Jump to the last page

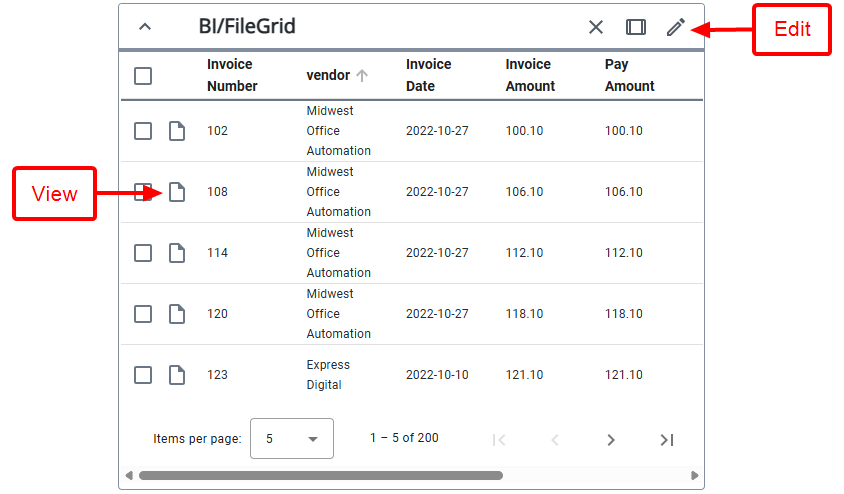pyautogui.click(x=667, y=440)
